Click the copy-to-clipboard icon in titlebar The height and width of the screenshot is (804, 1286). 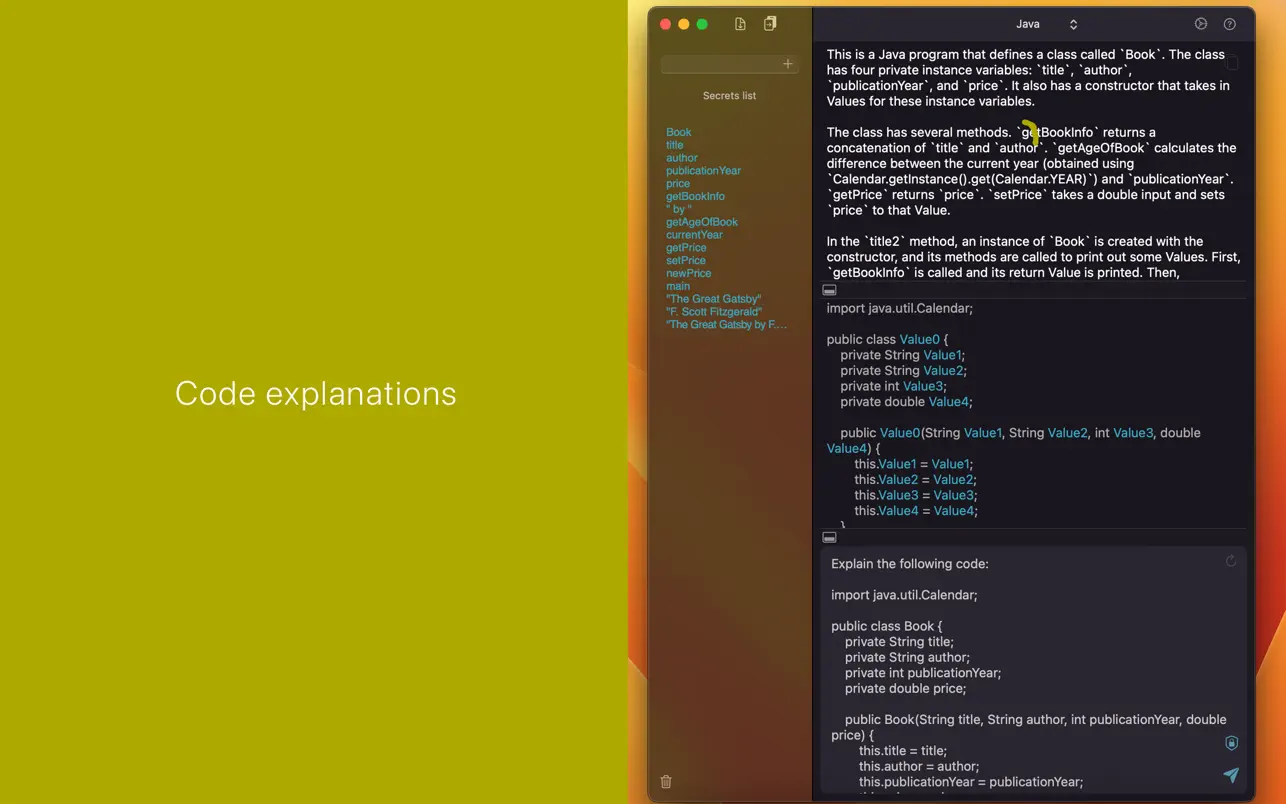tap(770, 22)
